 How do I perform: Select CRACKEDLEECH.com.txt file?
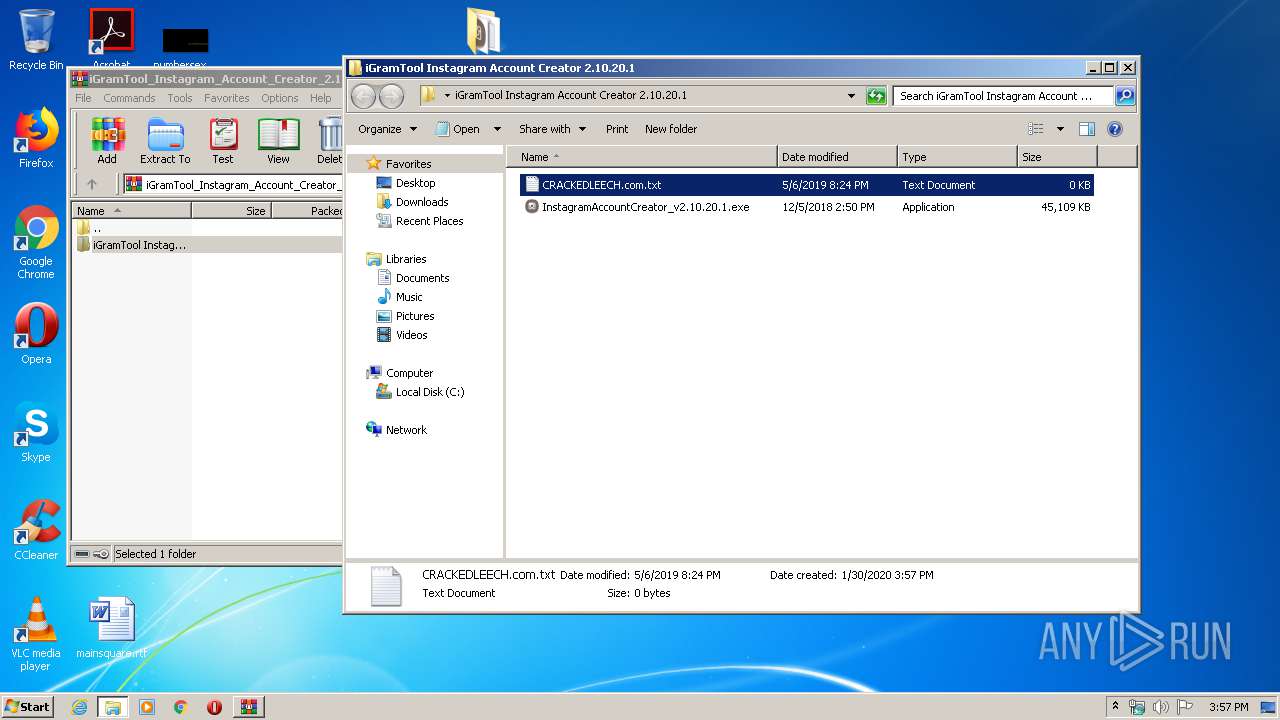tap(806, 185)
